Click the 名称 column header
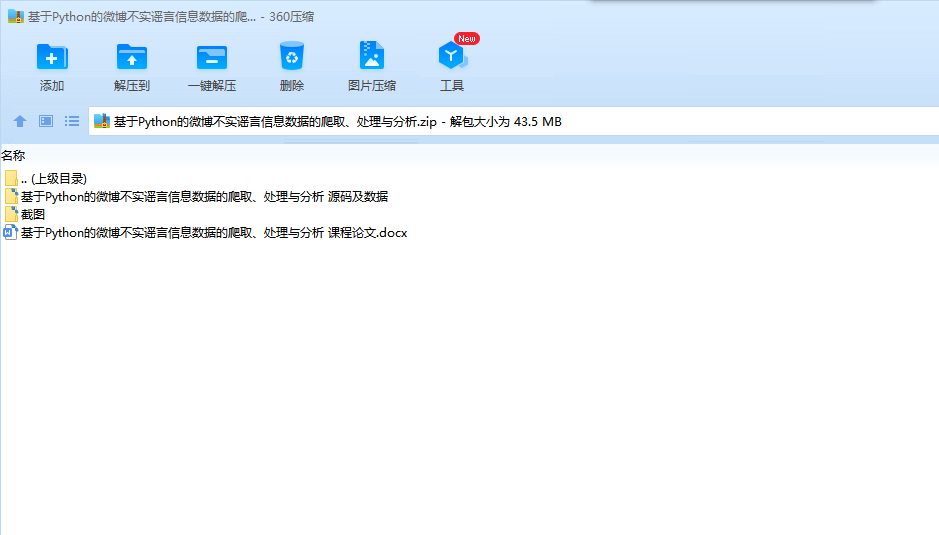 pos(13,156)
